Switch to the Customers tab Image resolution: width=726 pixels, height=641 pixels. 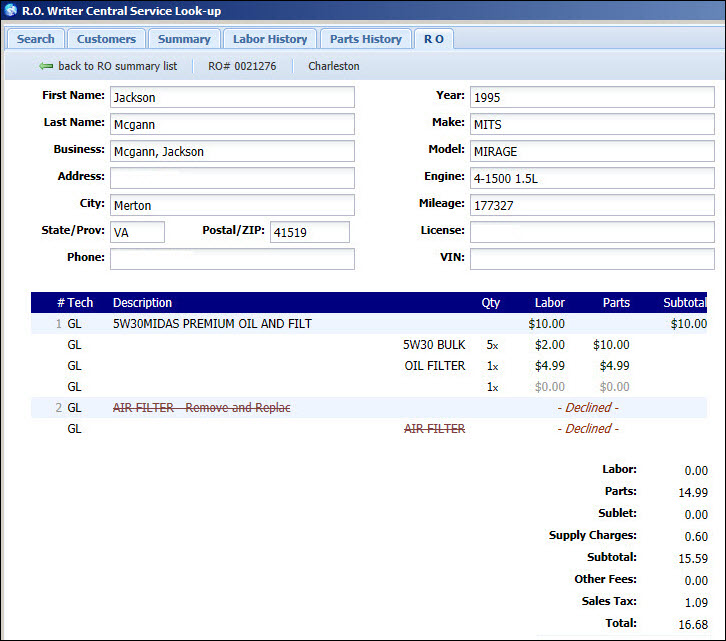click(x=106, y=39)
